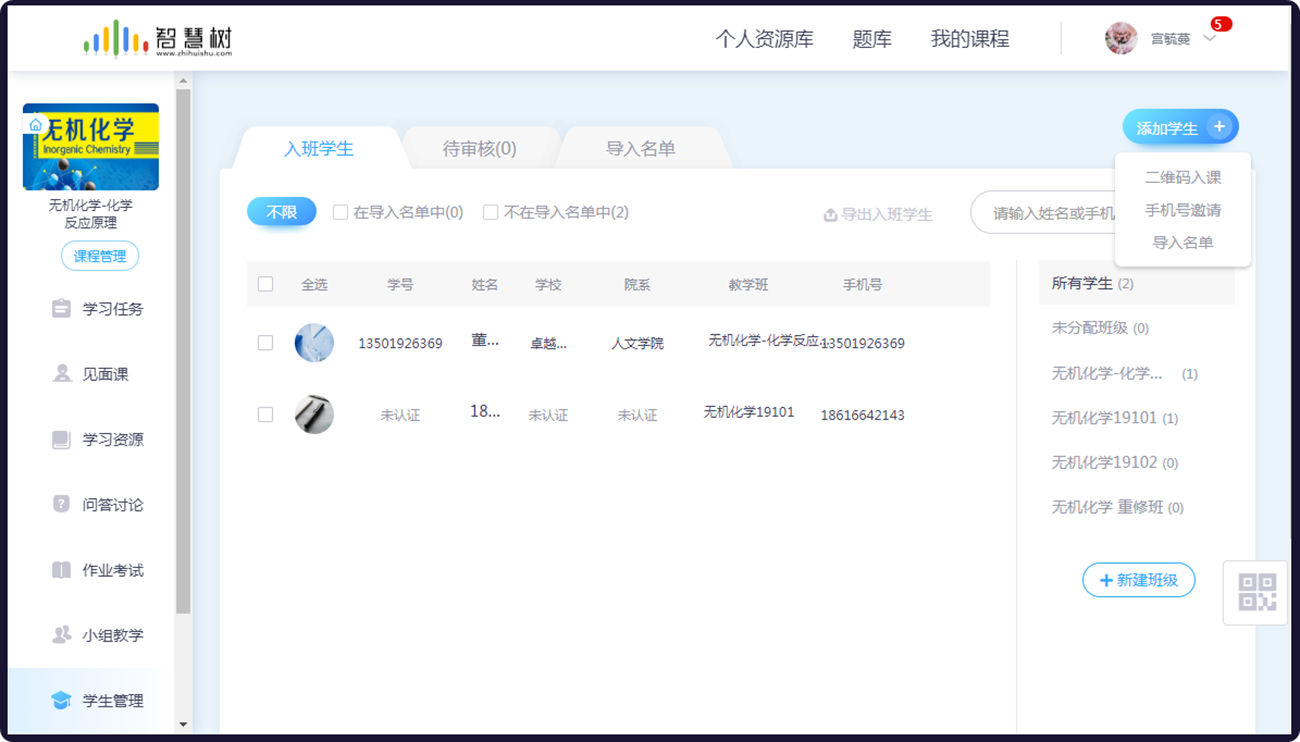Click the 新建班级 button

tap(1138, 579)
